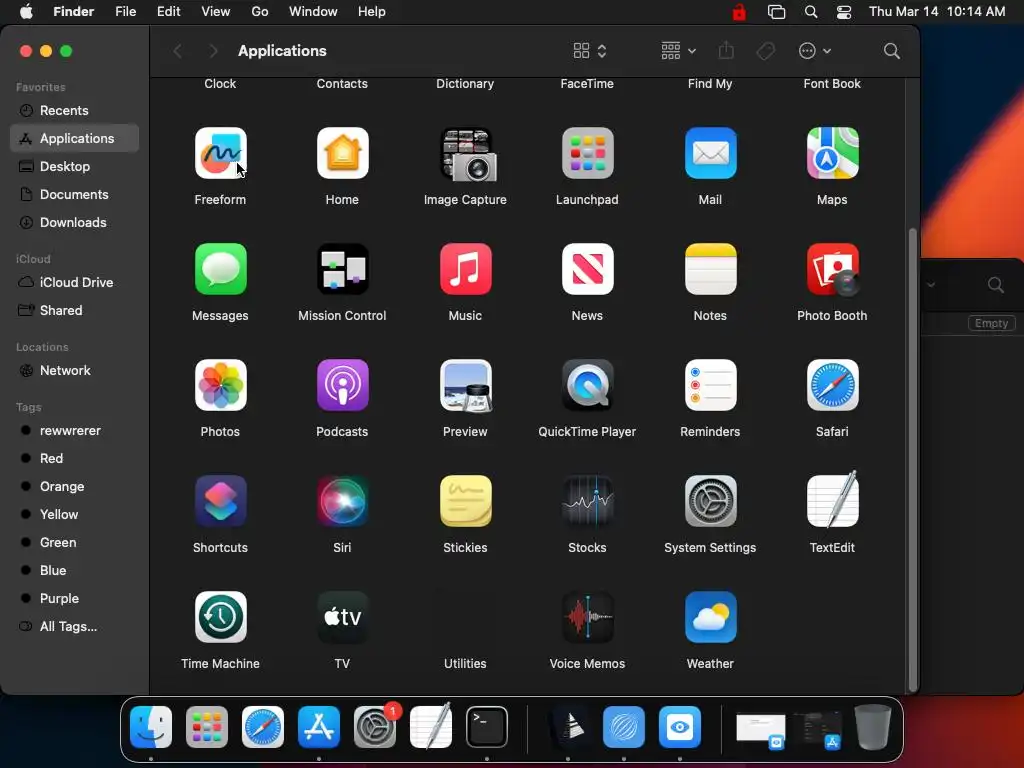The width and height of the screenshot is (1024, 768).
Task: Open Desktop in the sidebar
Action: click(74, 167)
